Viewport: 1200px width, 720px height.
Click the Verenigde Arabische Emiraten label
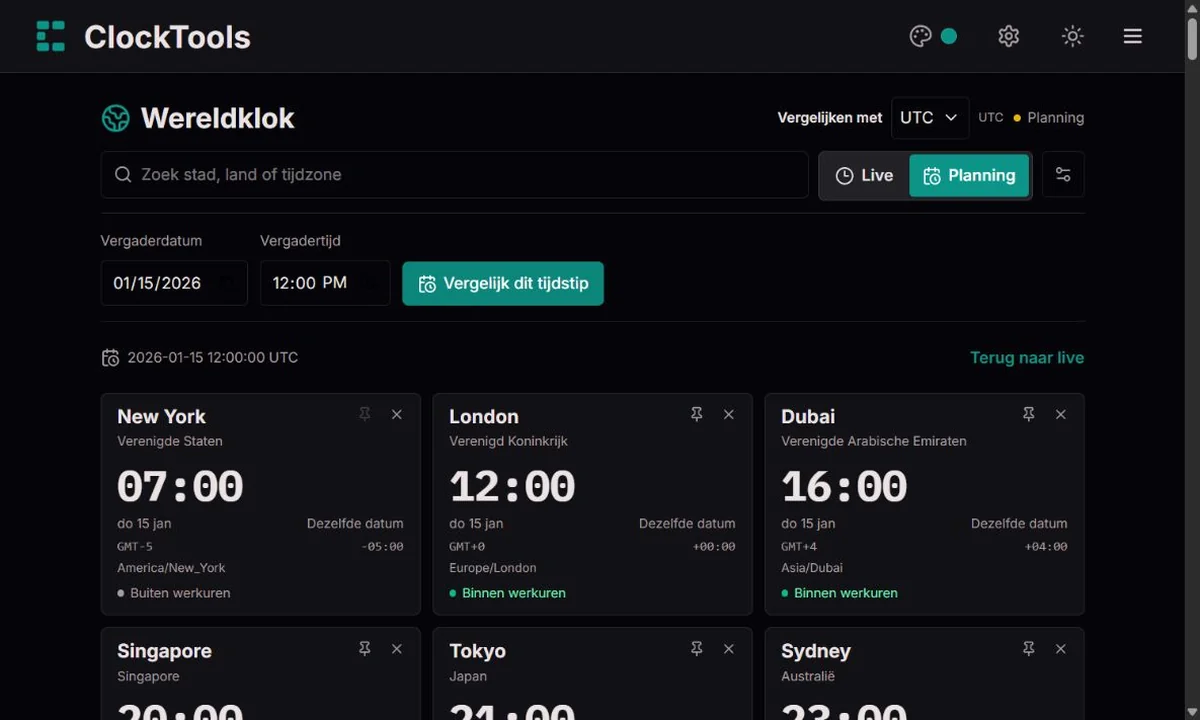874,441
